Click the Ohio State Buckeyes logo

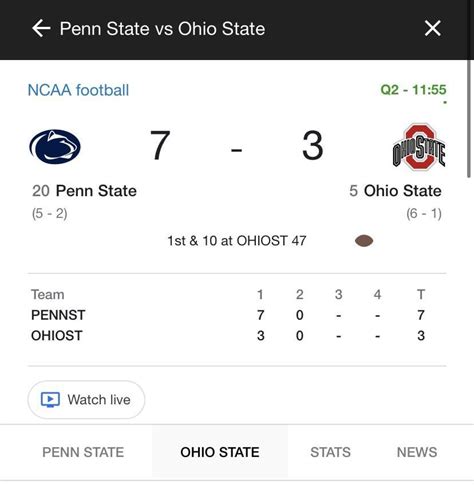tap(419, 147)
